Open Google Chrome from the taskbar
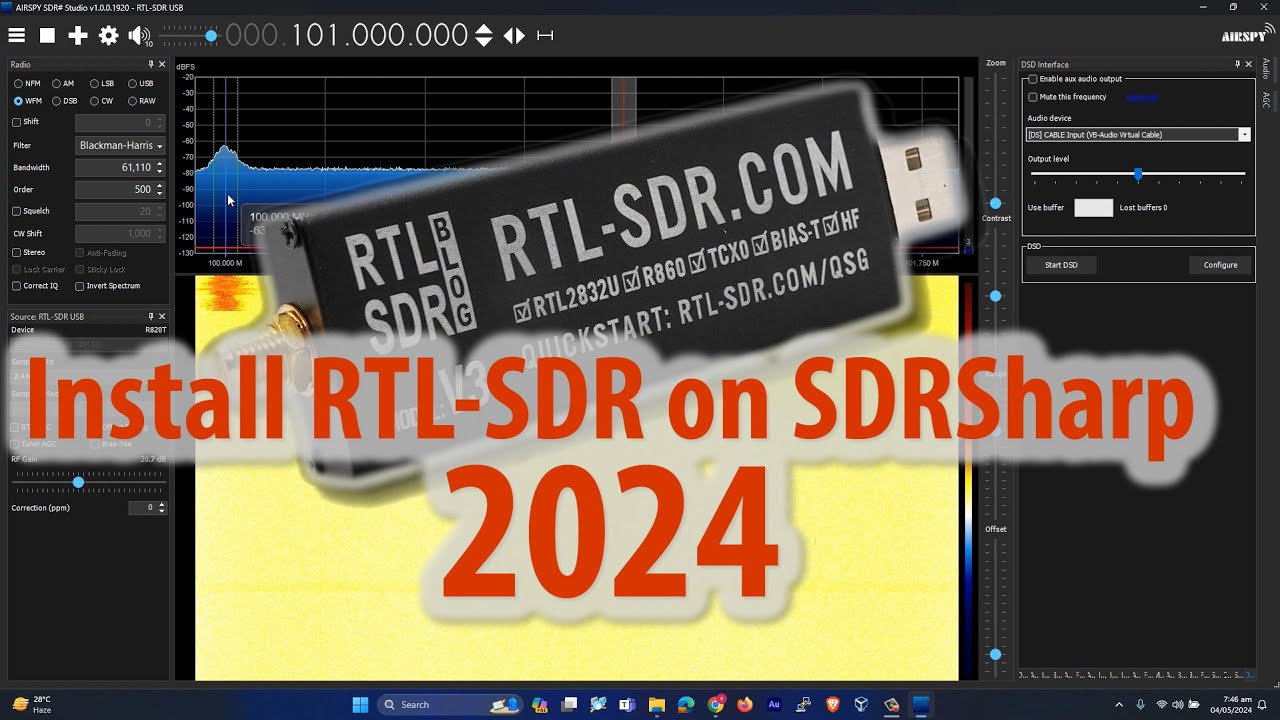Image resolution: width=1280 pixels, height=720 pixels. click(715, 705)
